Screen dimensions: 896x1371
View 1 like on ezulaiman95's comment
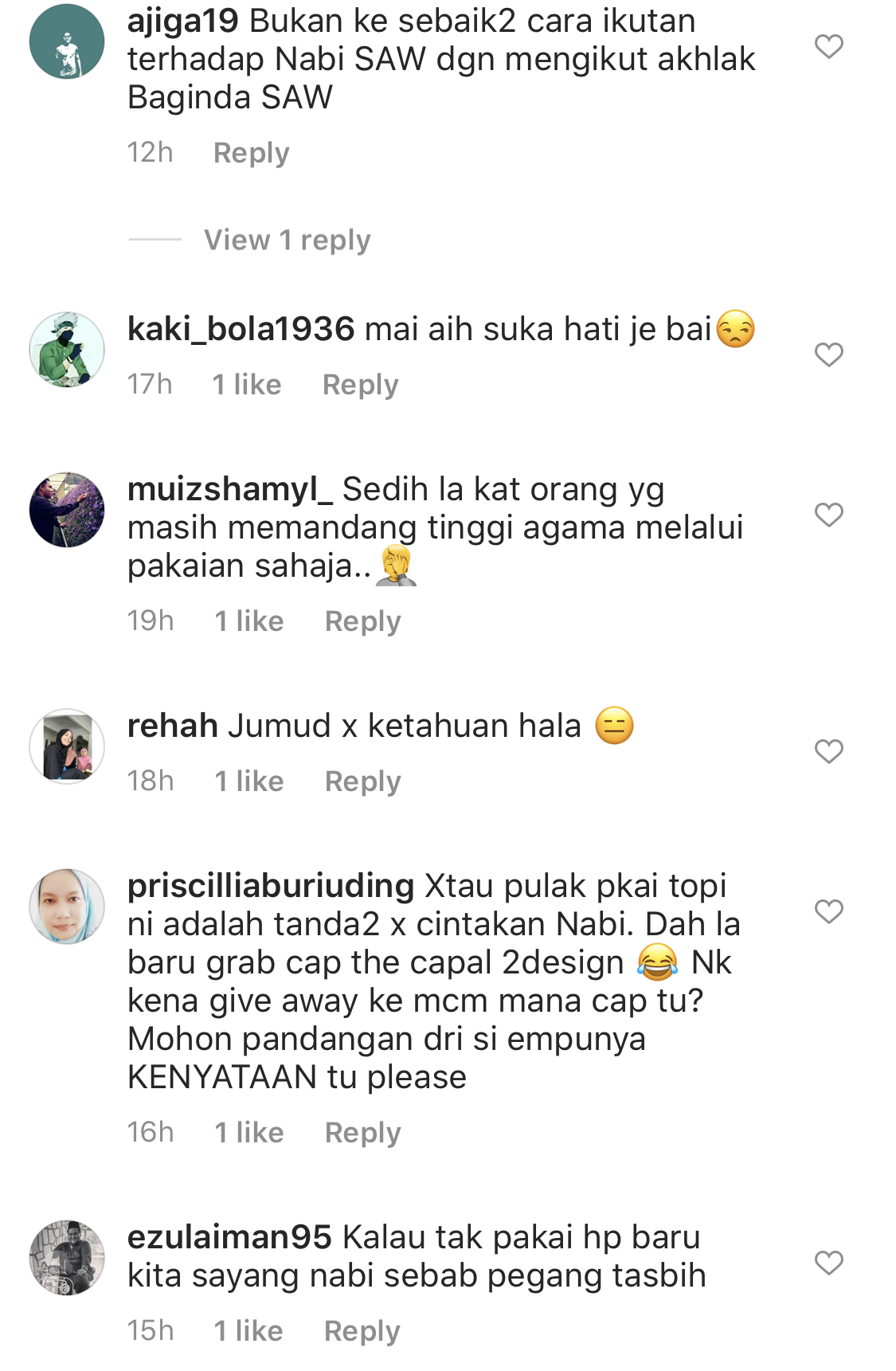(248, 1331)
